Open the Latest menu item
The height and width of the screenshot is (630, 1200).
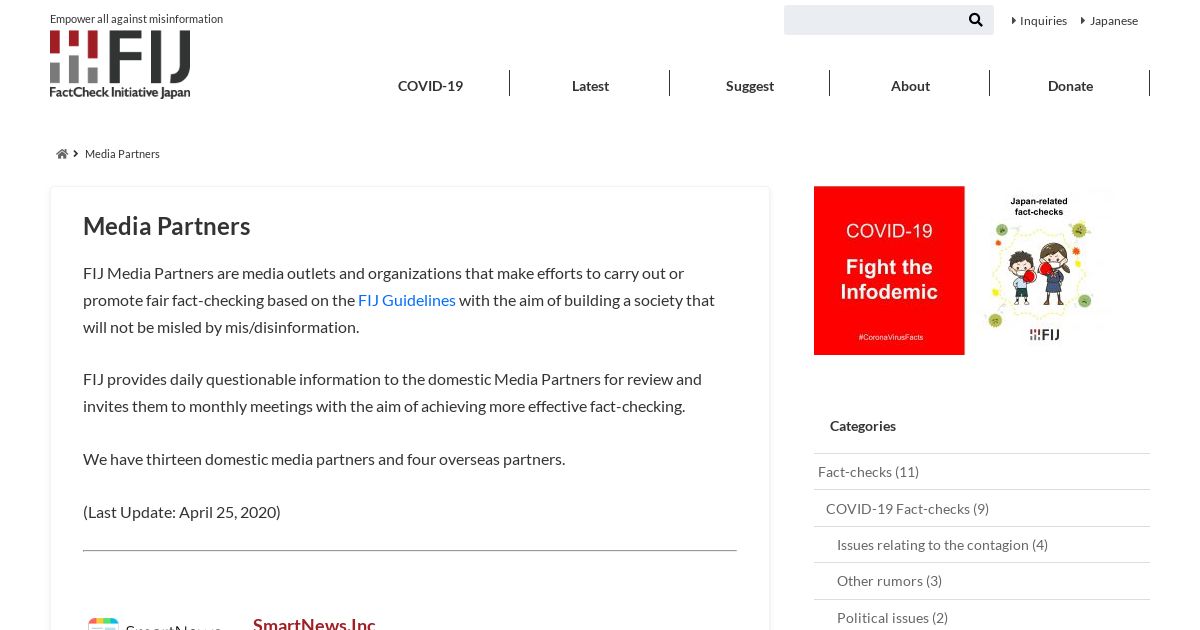pyautogui.click(x=590, y=86)
